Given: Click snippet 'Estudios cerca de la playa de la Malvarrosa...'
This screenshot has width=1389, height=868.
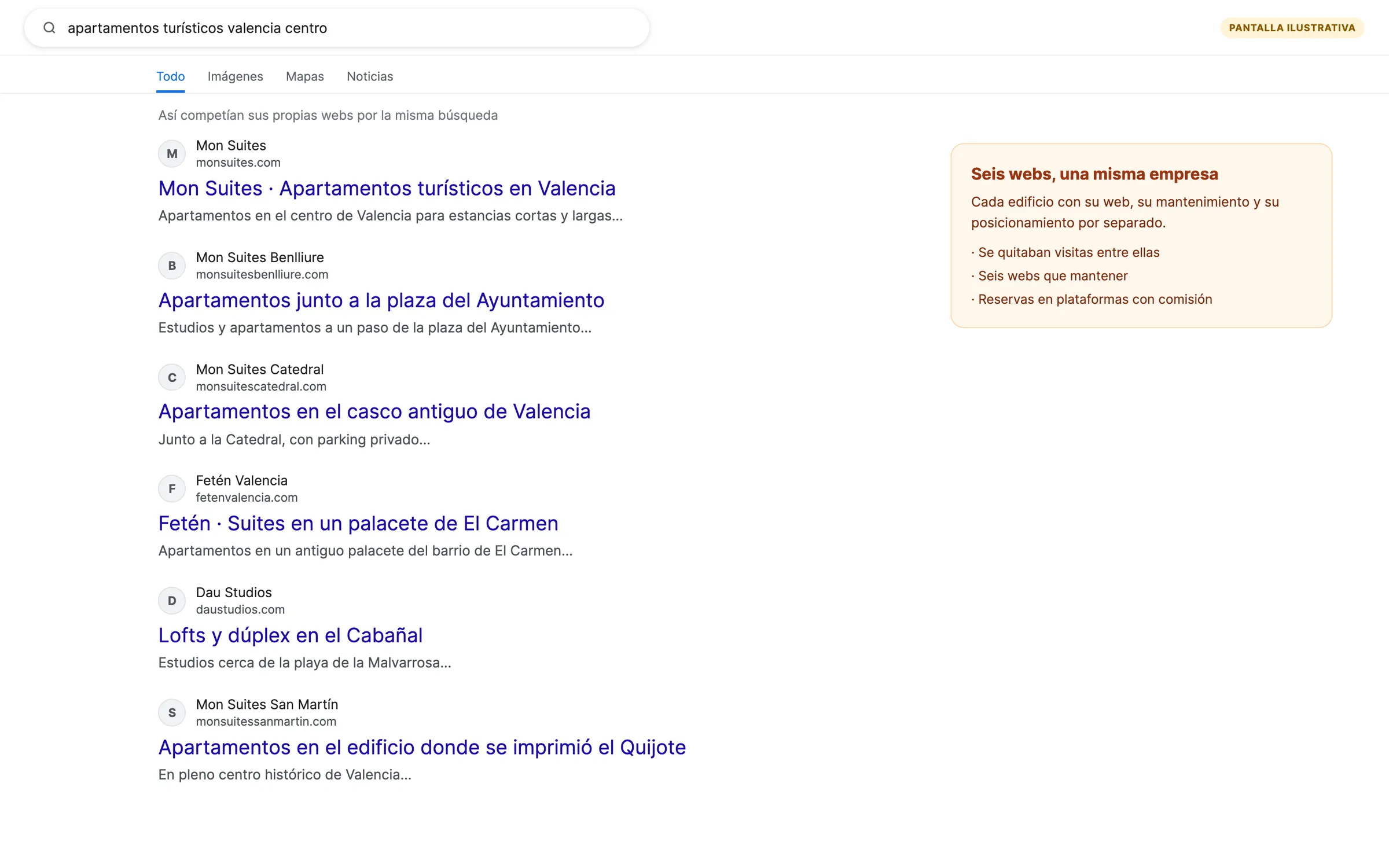Looking at the screenshot, I should (x=304, y=663).
